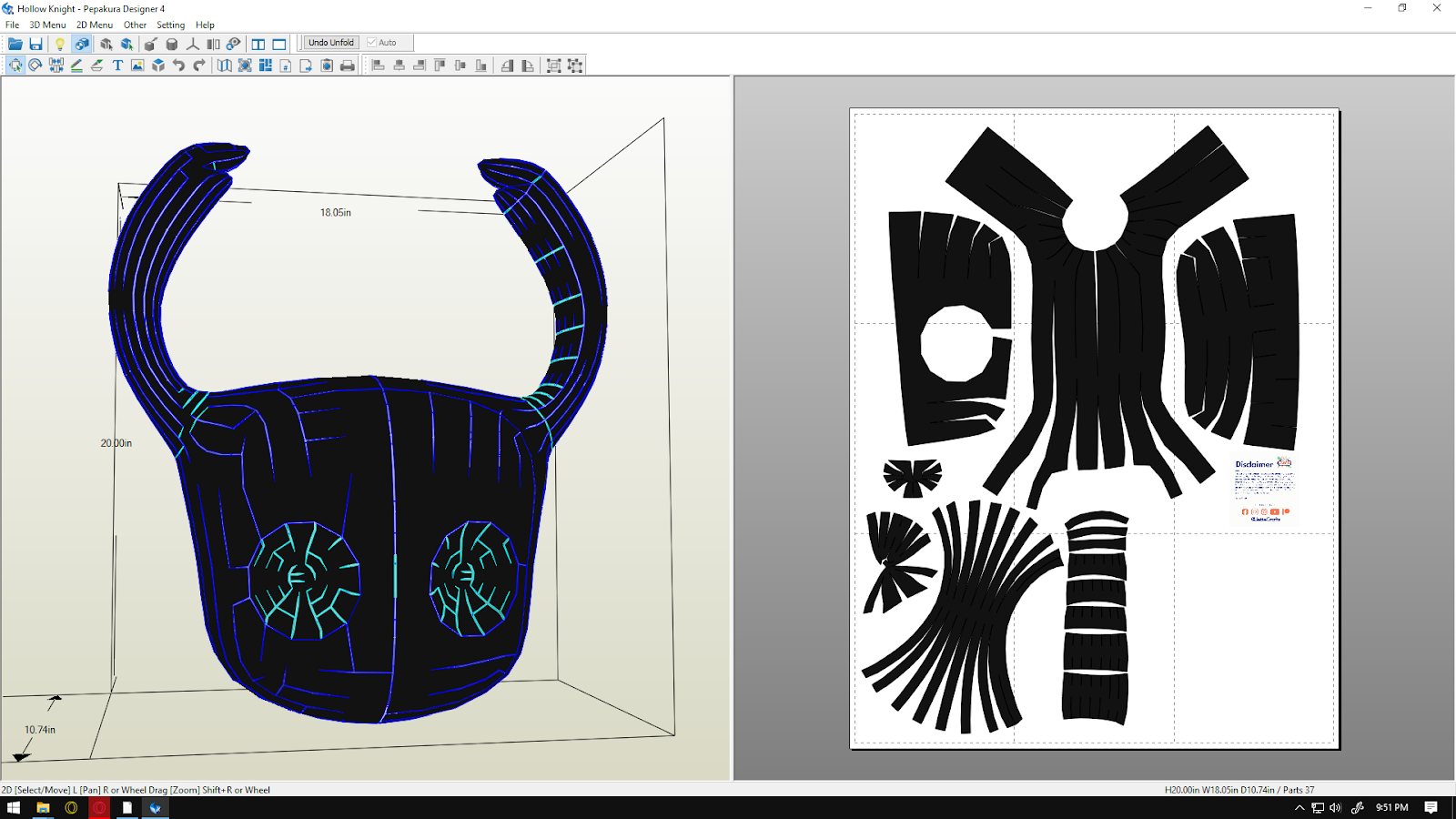Screen dimensions: 1456x819
Task: Click the 18.05in width dimension label
Action: coord(335,212)
